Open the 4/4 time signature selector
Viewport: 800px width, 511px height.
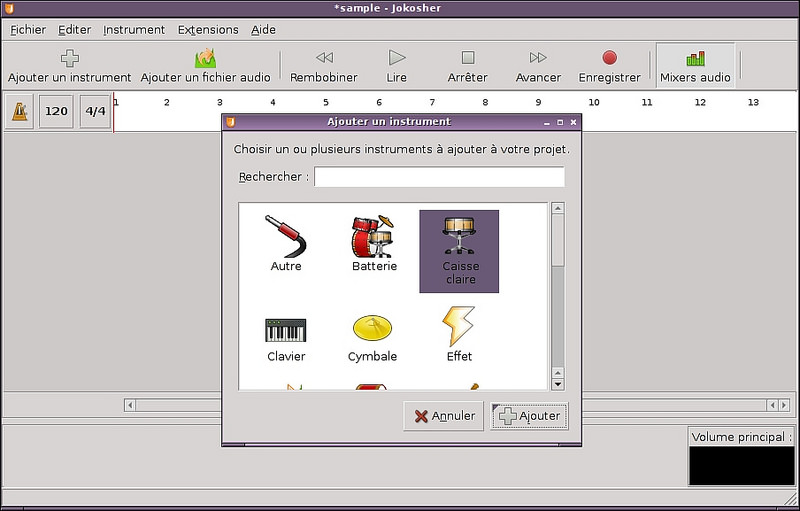(x=95, y=112)
